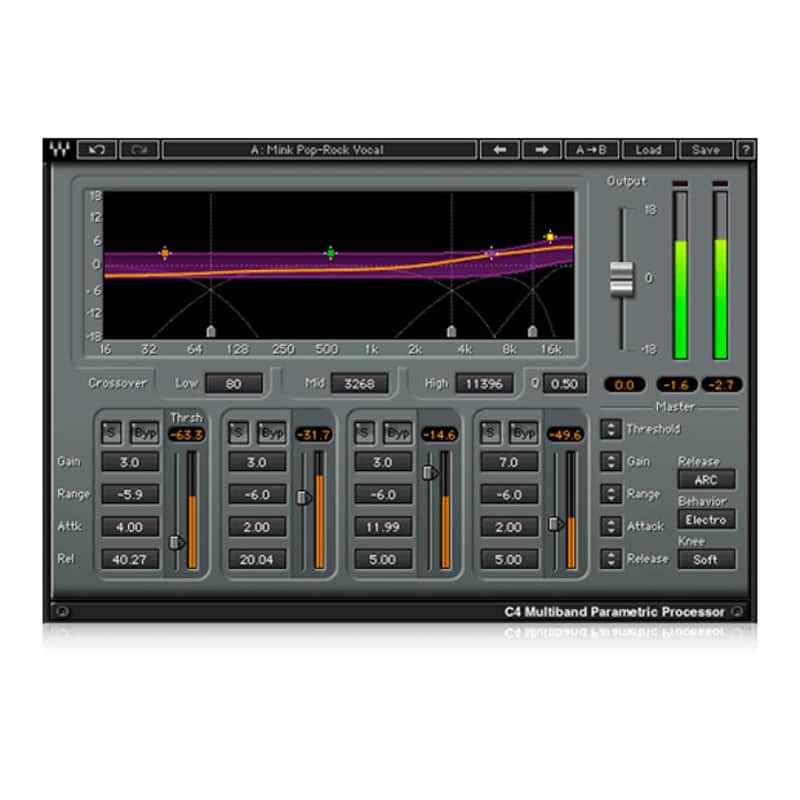This screenshot has height=800, width=800.
Task: Click the left output meter clip indicator
Action: point(680,184)
